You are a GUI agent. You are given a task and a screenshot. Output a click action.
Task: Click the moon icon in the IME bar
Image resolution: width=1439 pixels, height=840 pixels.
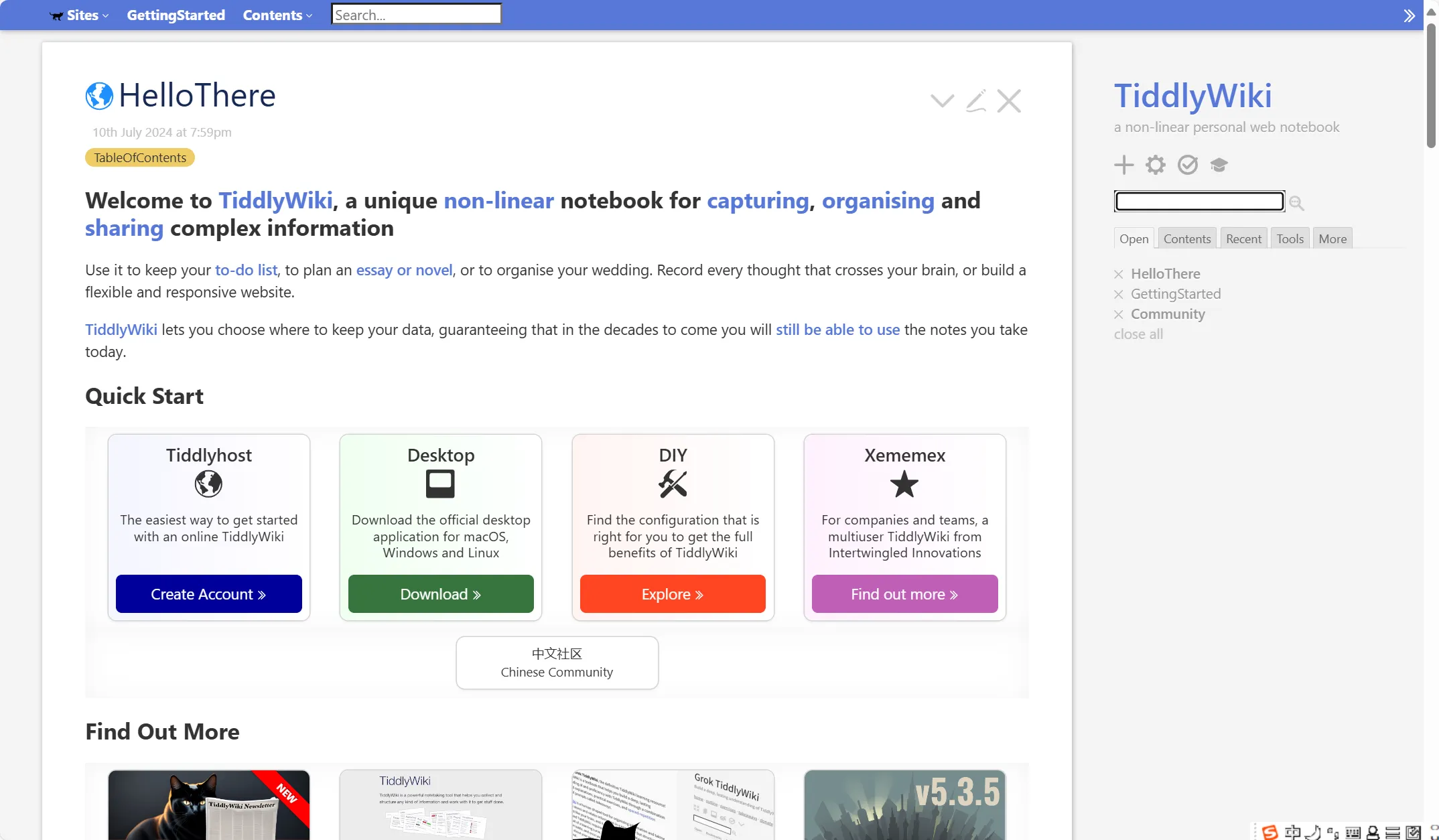click(1313, 832)
